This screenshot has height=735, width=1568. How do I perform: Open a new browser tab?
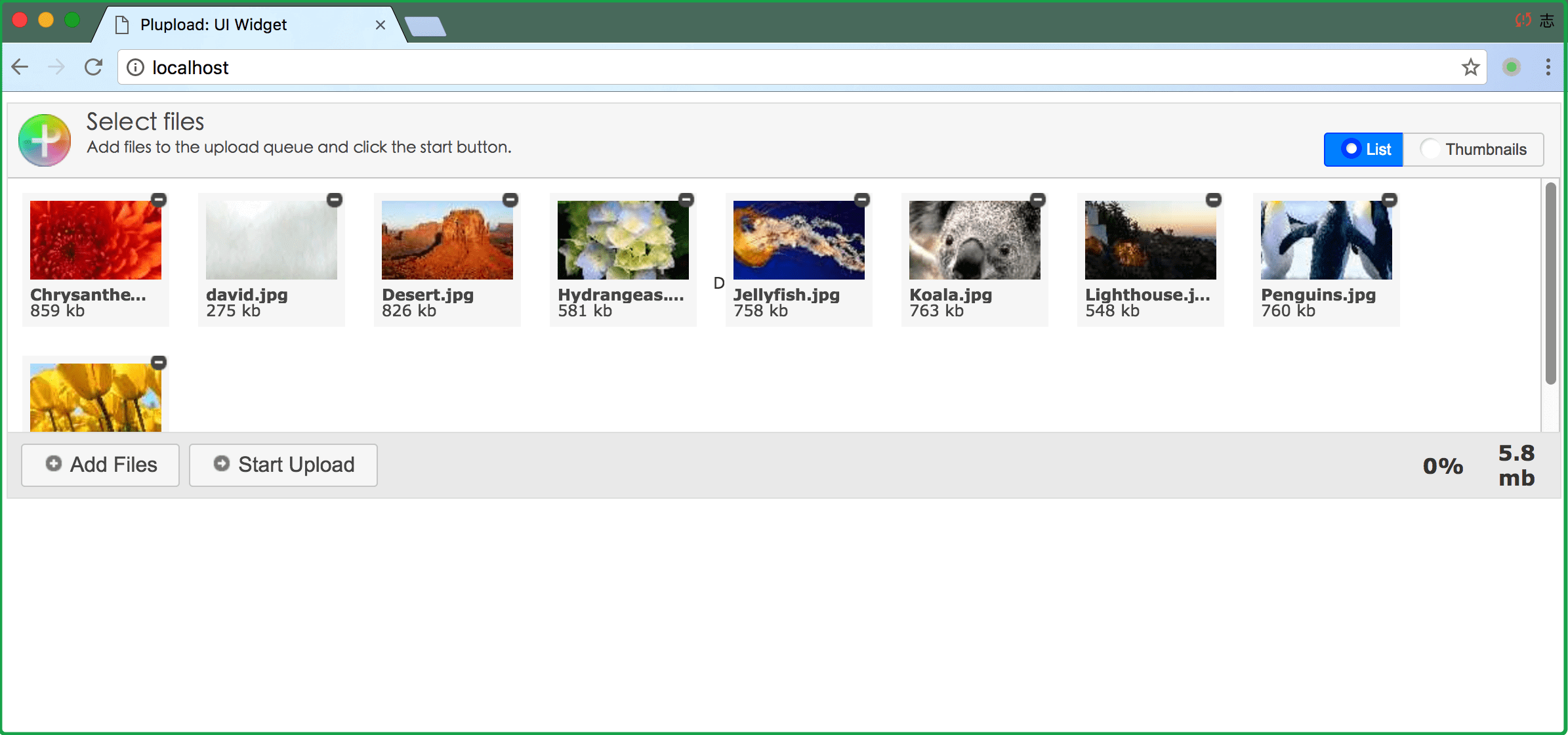425,26
